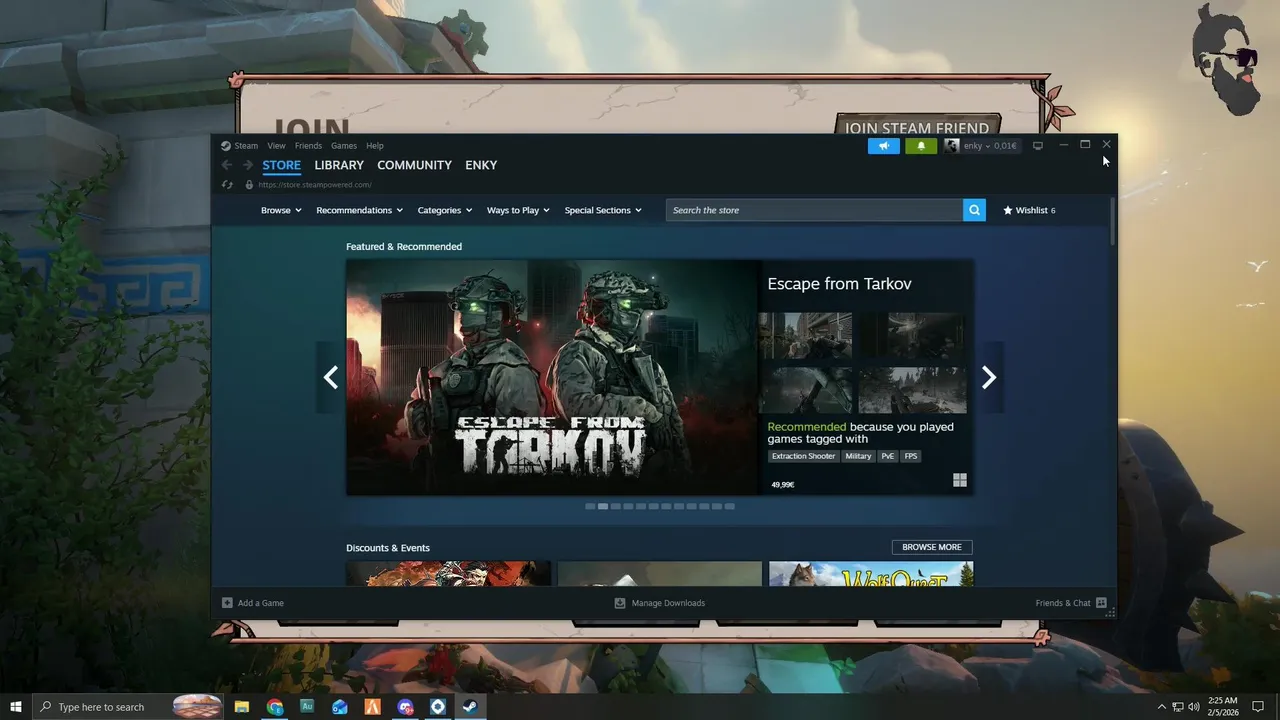Click the padlock icon beside the URL
The width and height of the screenshot is (1280, 720).
250,185
